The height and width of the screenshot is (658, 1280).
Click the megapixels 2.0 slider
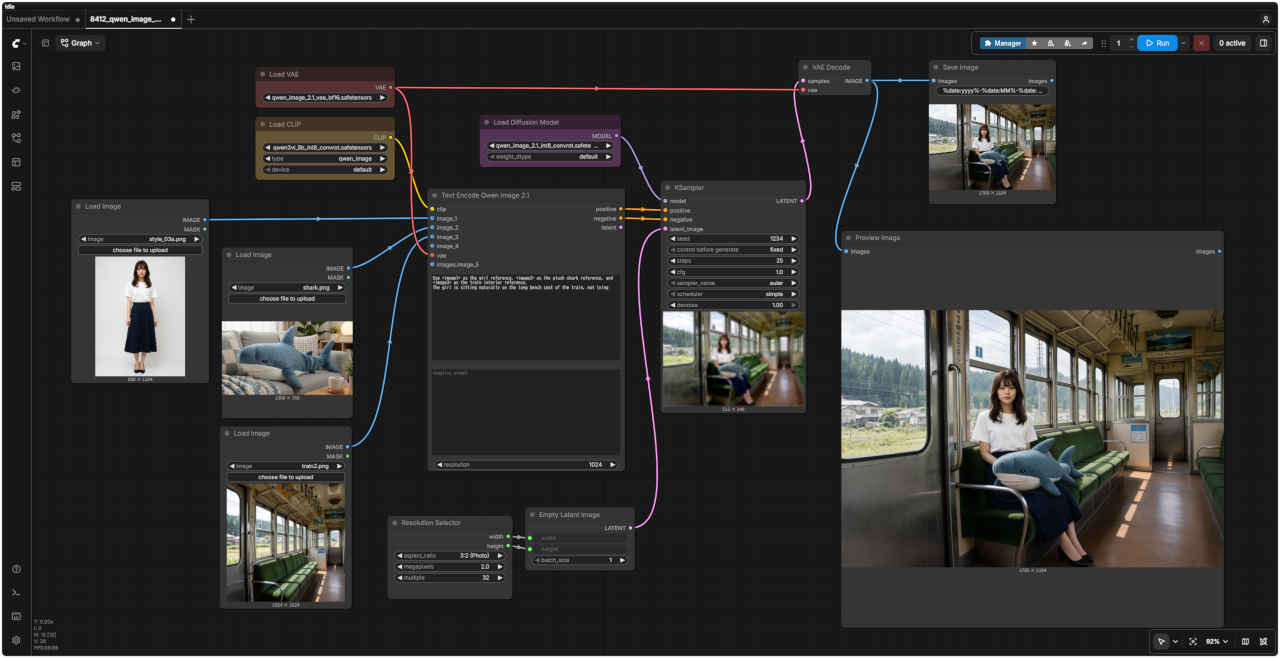coord(450,566)
